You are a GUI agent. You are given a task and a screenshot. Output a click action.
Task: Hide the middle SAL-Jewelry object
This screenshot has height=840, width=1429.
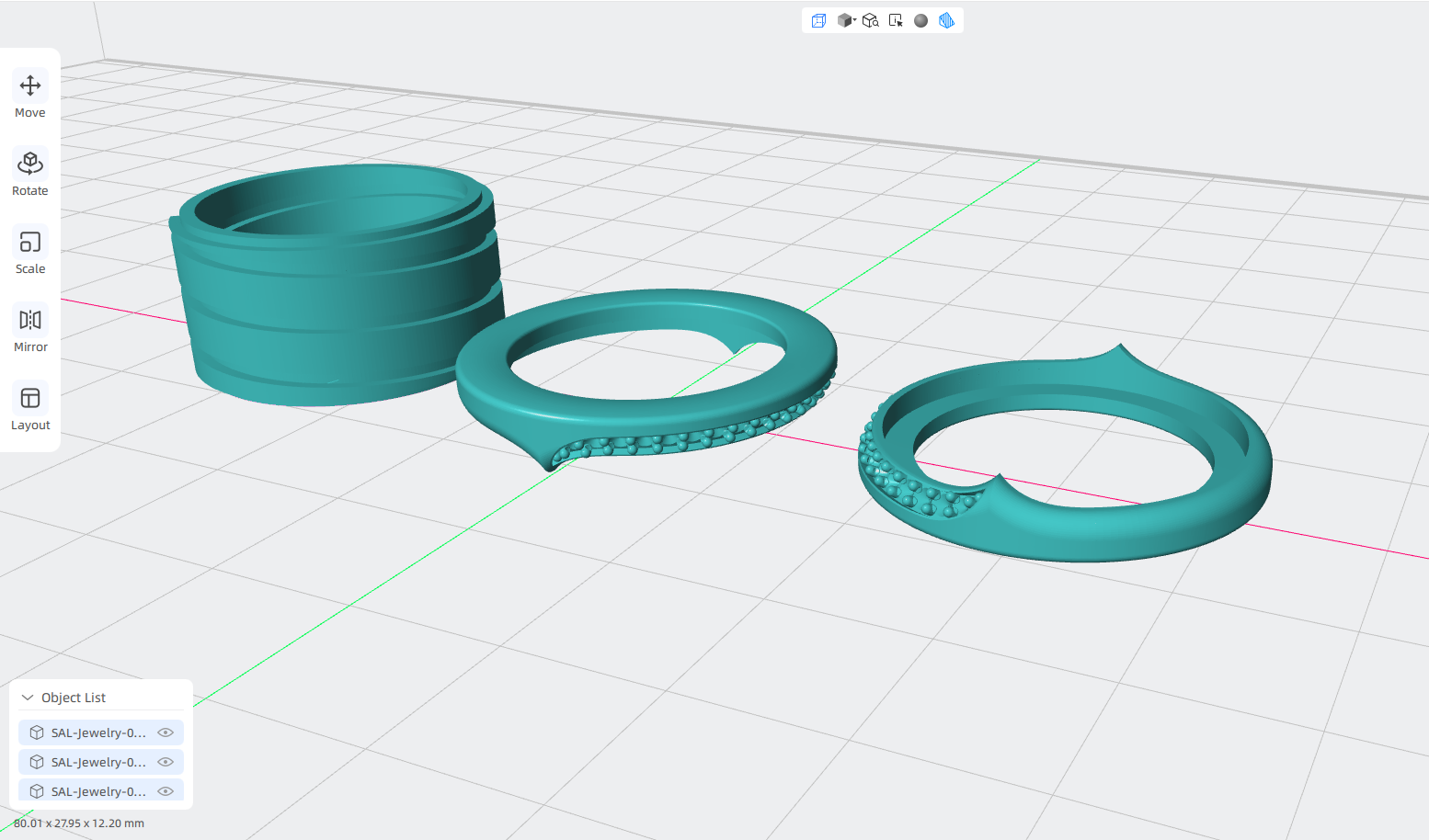point(166,762)
